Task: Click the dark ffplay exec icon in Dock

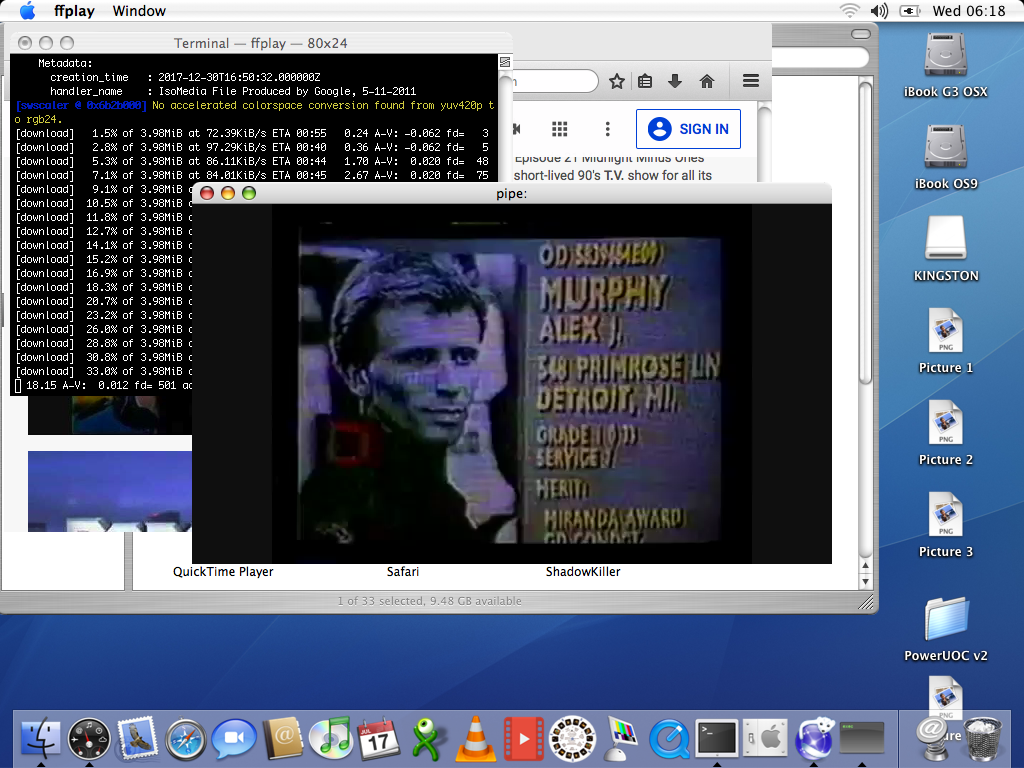Action: point(862,738)
